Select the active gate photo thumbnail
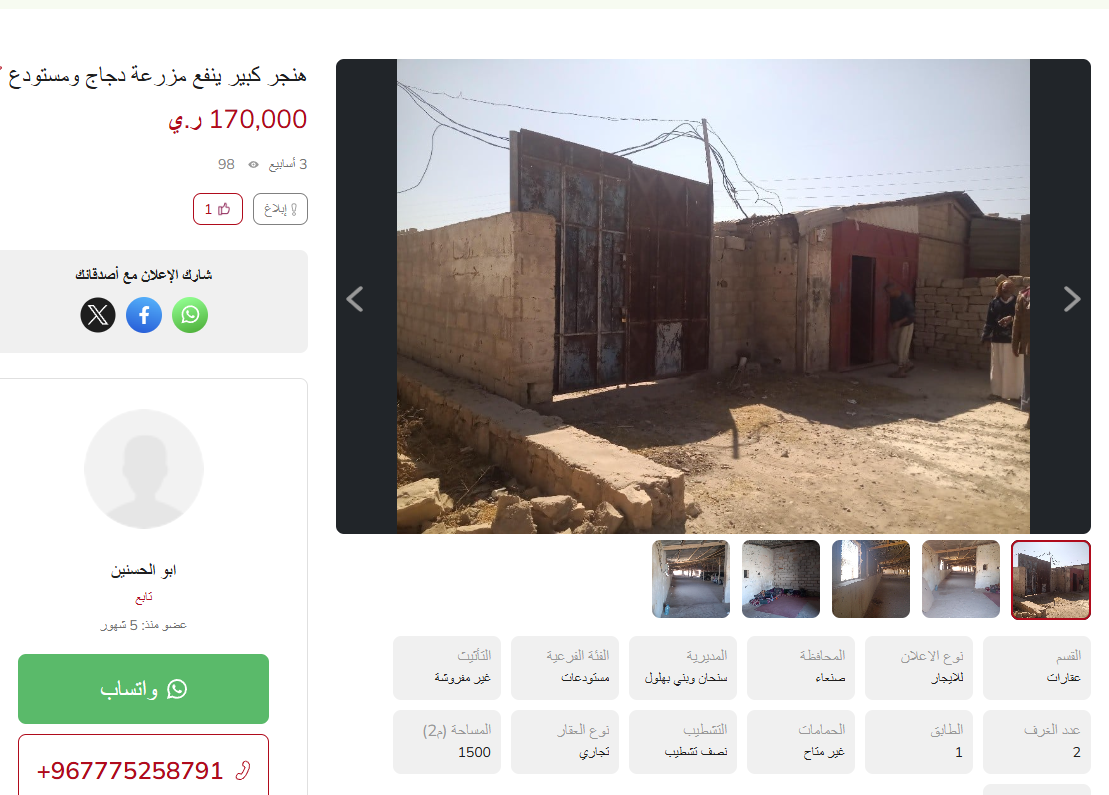The image size is (1109, 795). pyautogui.click(x=1050, y=580)
